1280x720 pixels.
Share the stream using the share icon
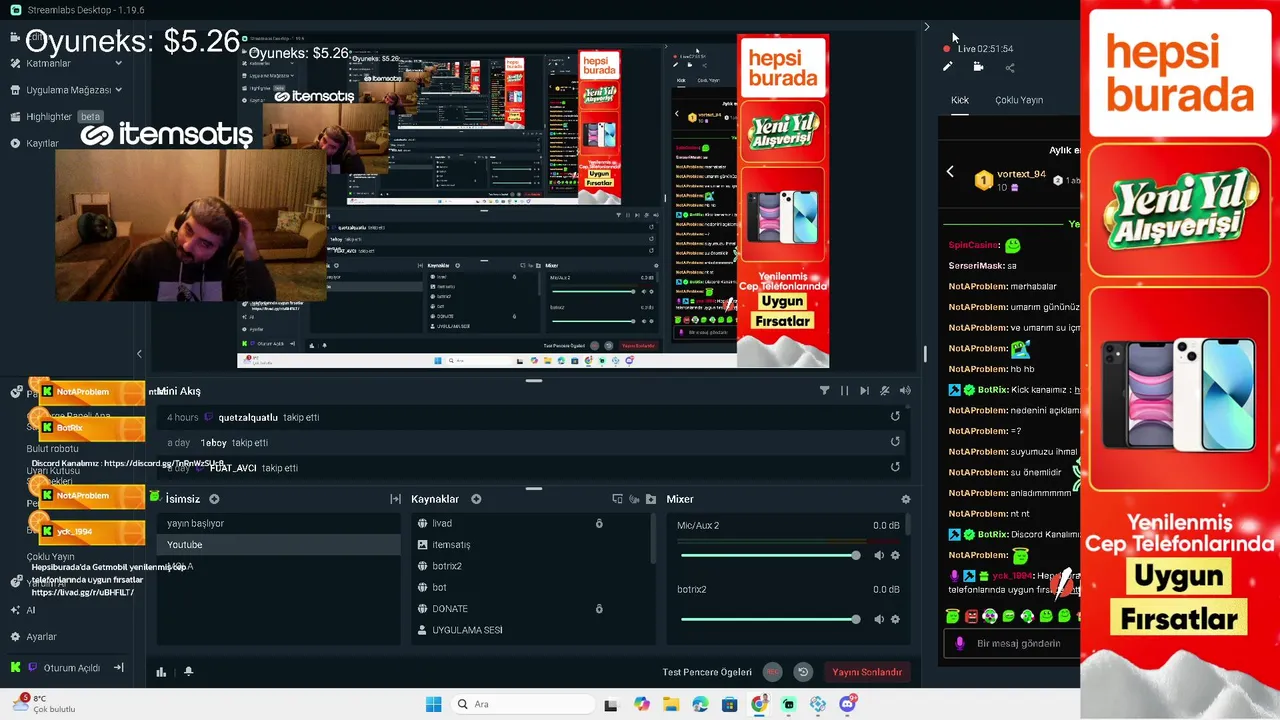pos(1009,67)
